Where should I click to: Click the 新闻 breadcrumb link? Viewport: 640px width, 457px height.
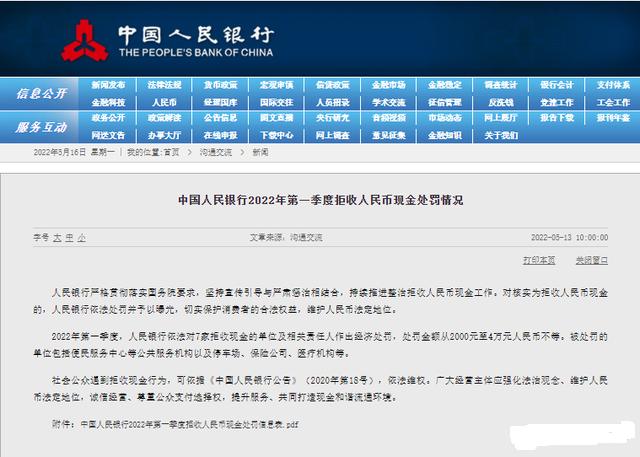coord(260,153)
